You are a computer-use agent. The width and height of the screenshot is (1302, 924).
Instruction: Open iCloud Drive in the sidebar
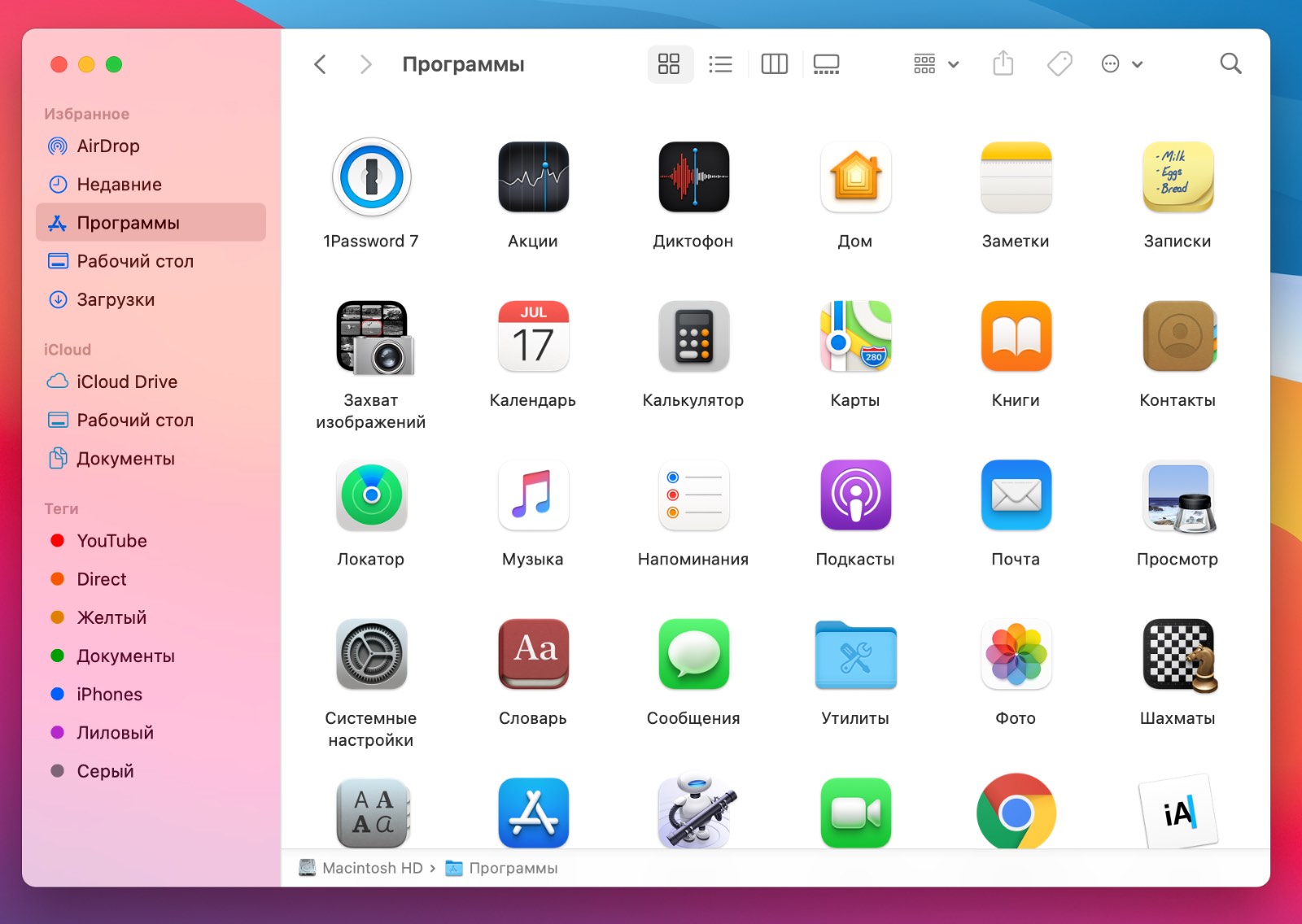(151, 381)
